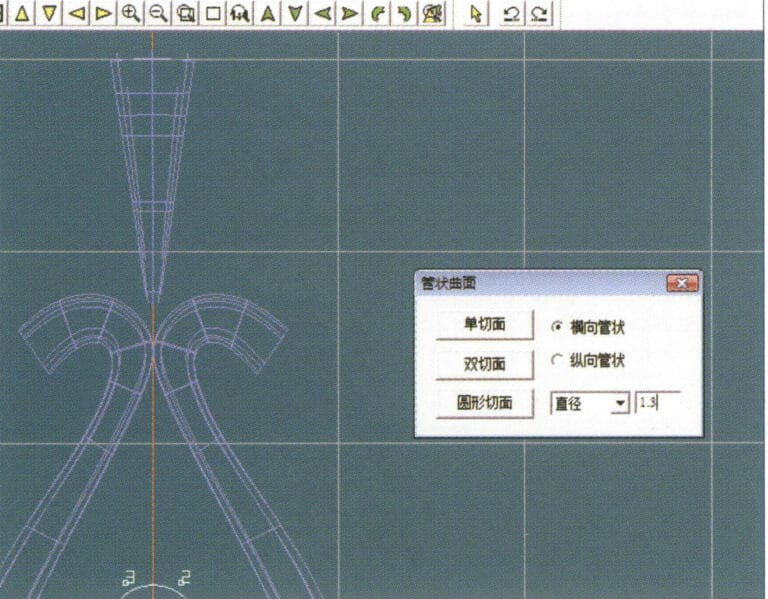Select the yellow pointer selection tool
Viewport: 768px width, 599px height.
pos(475,13)
